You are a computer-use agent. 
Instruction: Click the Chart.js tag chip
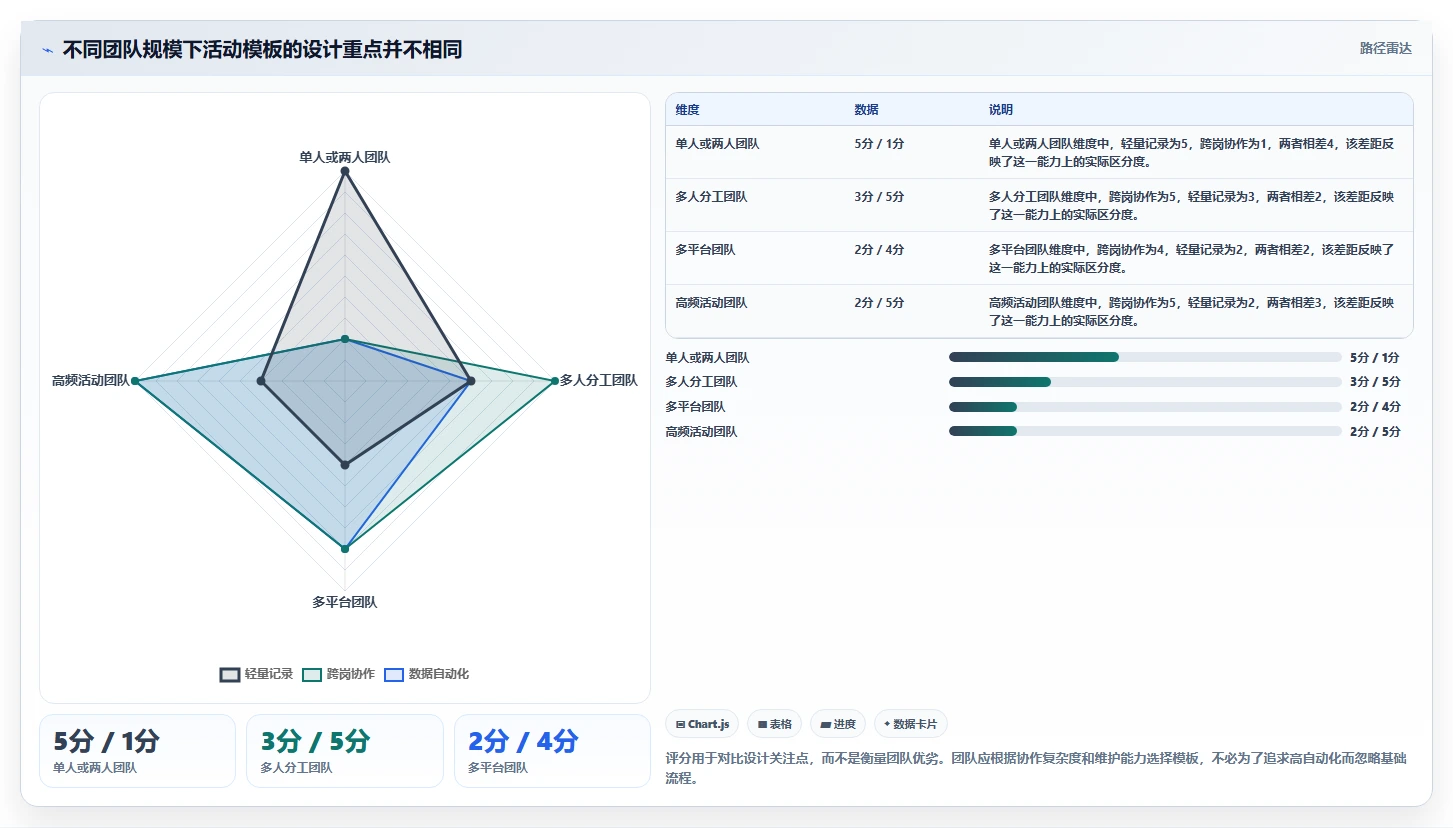(702, 724)
